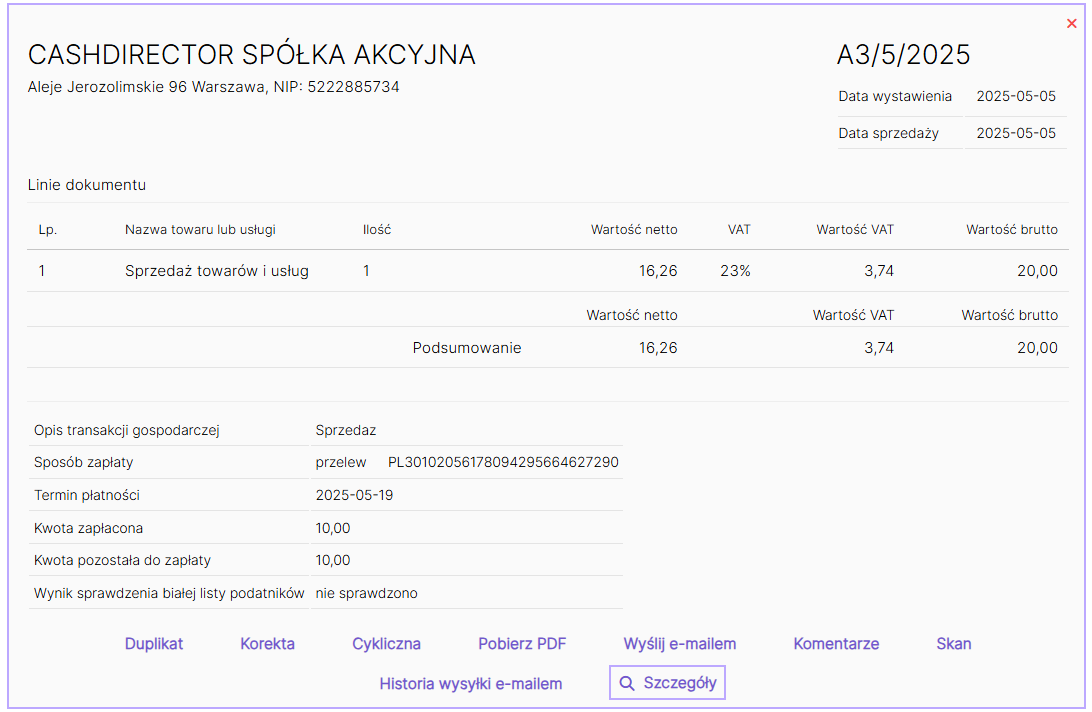Open Komentarze for the invoice
Image resolution: width=1092 pixels, height=712 pixels.
coord(836,644)
